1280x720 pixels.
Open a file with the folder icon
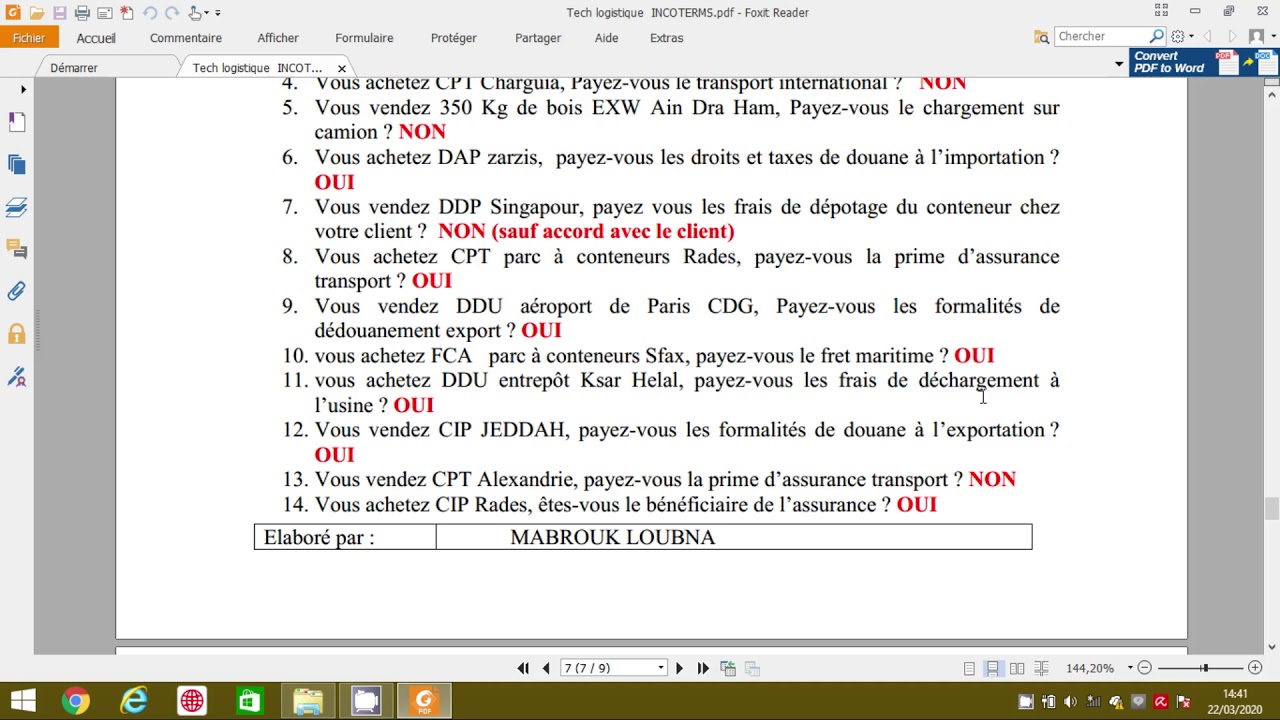point(37,13)
